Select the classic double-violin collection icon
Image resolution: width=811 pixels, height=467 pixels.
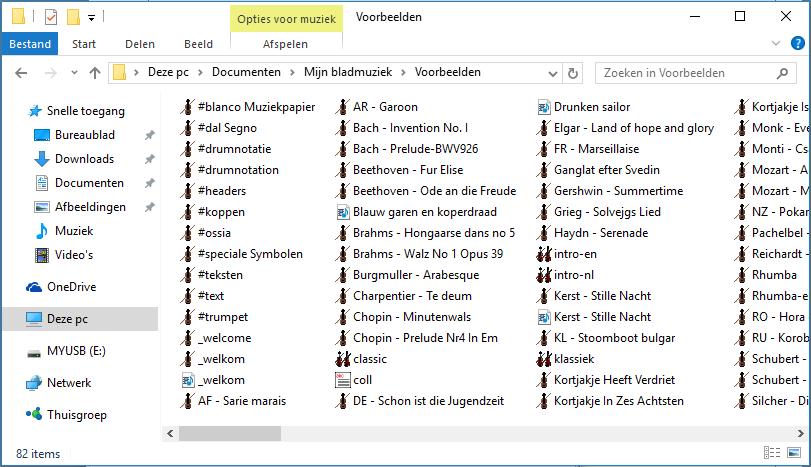342,359
